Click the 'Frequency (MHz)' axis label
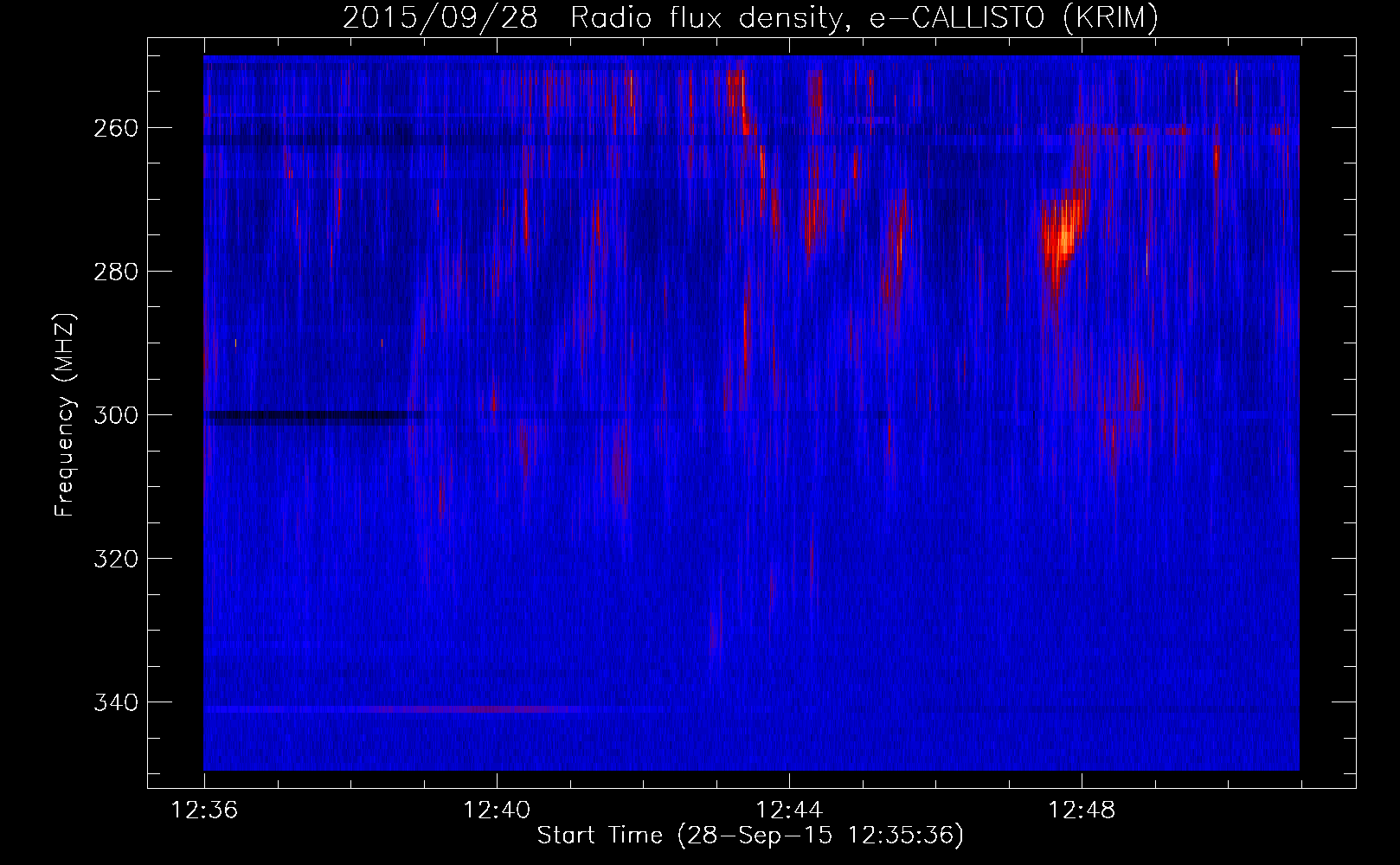 [x=65, y=415]
